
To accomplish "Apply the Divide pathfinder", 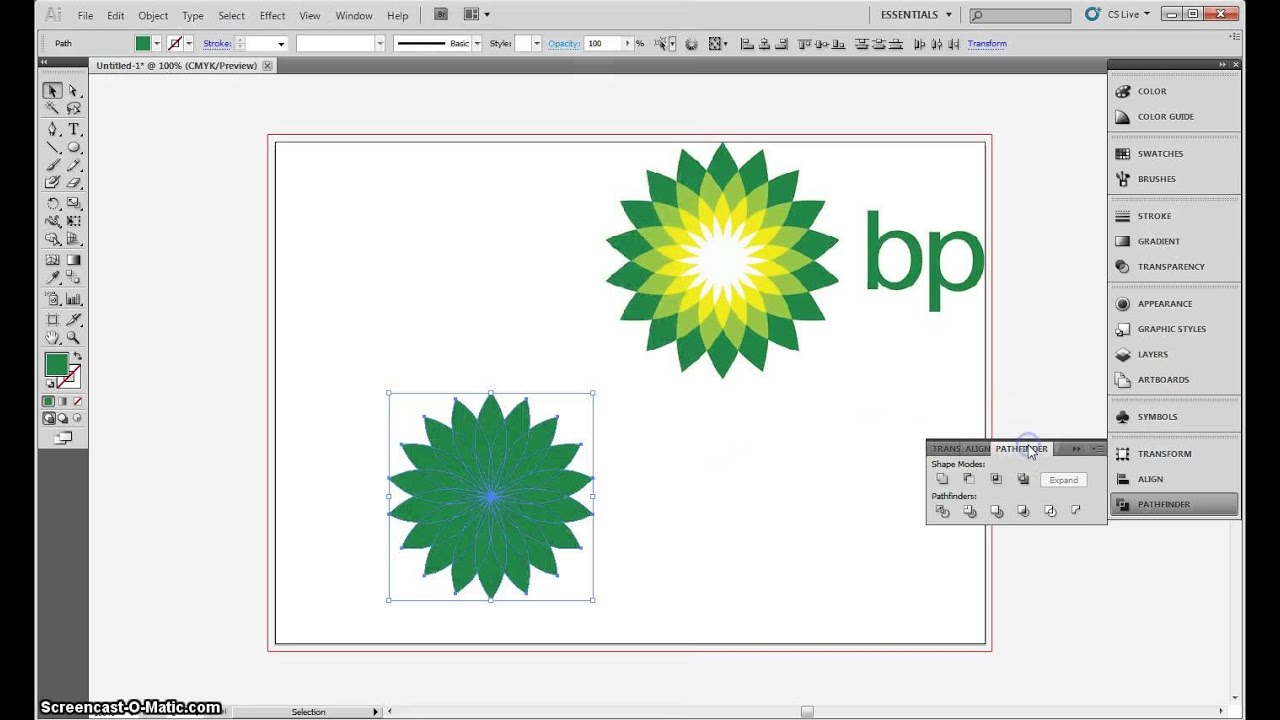I will [x=942, y=511].
